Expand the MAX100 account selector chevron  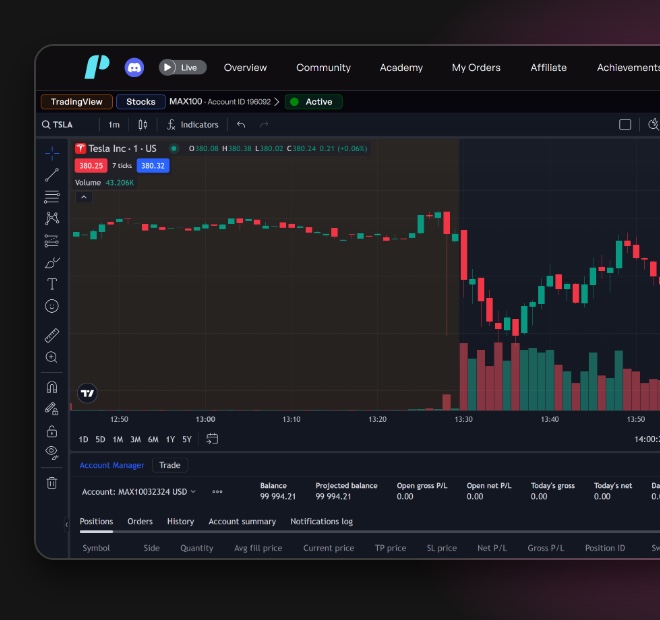[x=277, y=102]
